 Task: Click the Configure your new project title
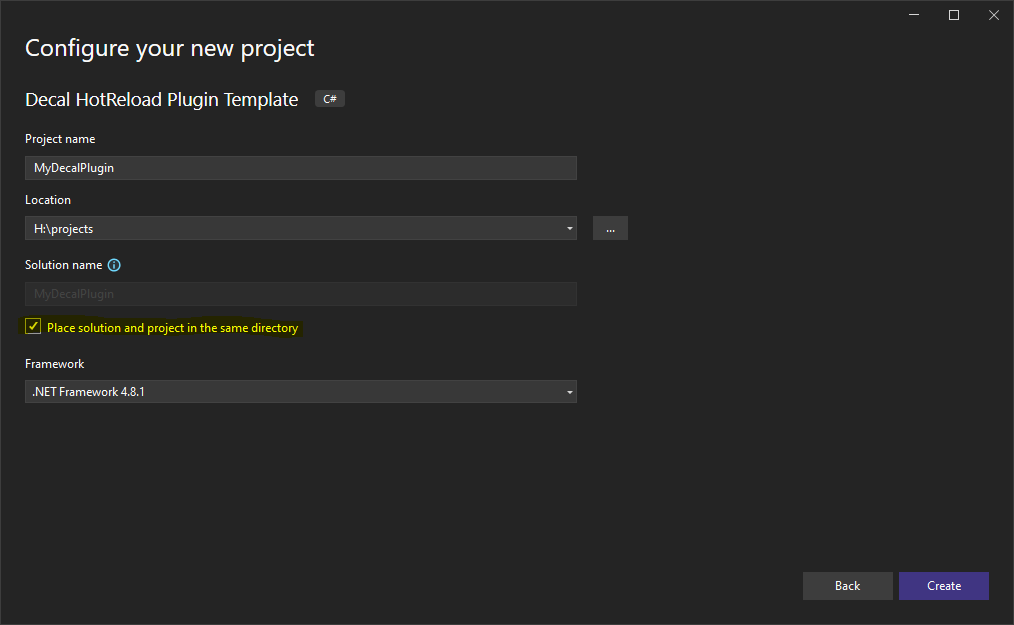(169, 49)
